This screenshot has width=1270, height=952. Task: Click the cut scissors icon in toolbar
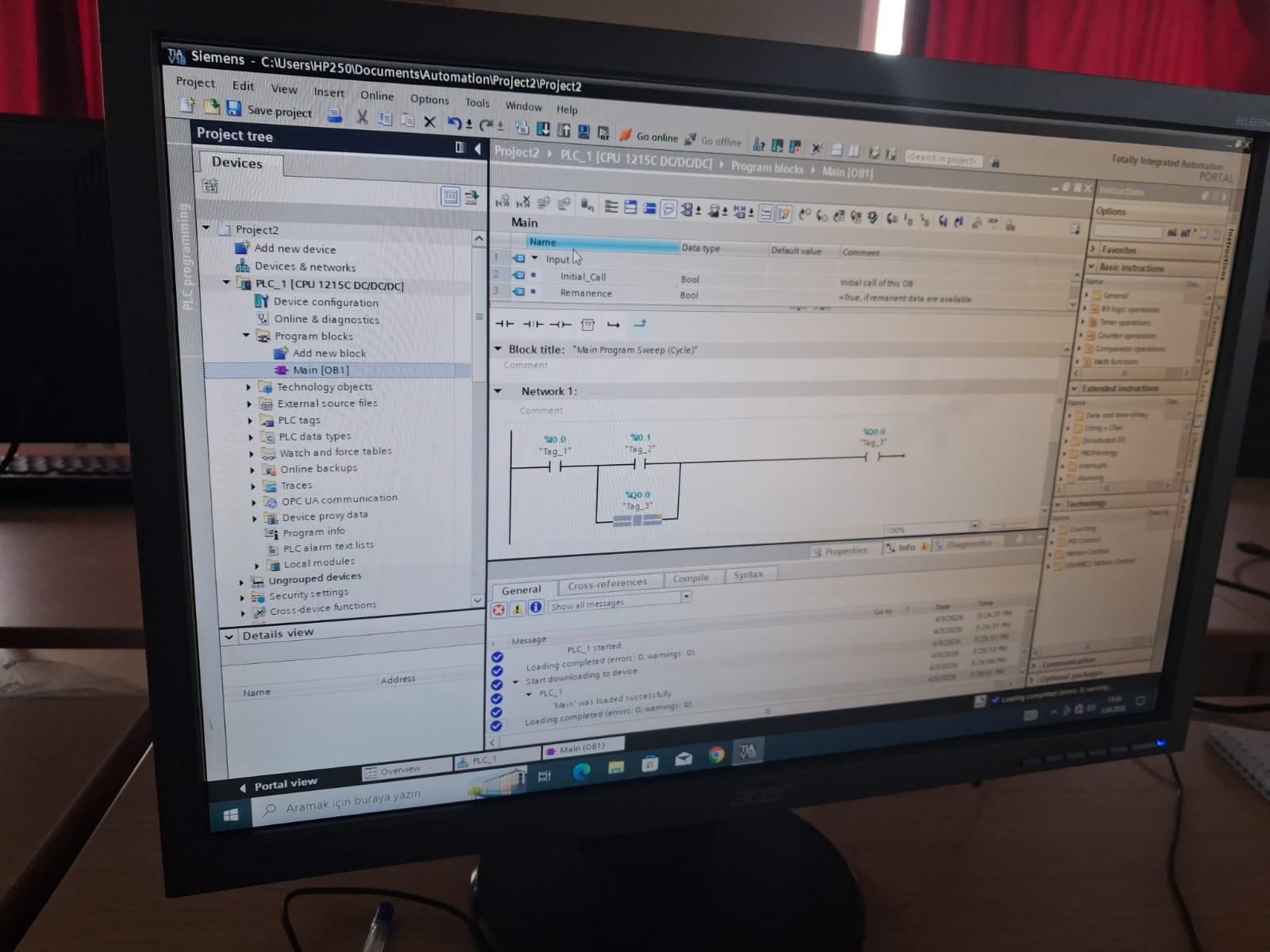click(362, 117)
